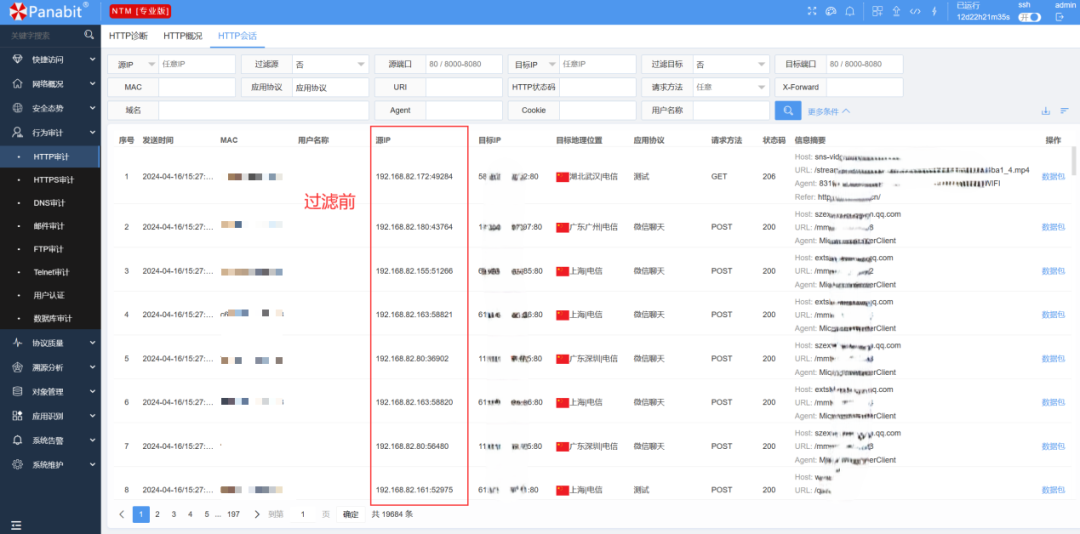Click the 源端口 input field
1080x534 pixels.
click(464, 64)
